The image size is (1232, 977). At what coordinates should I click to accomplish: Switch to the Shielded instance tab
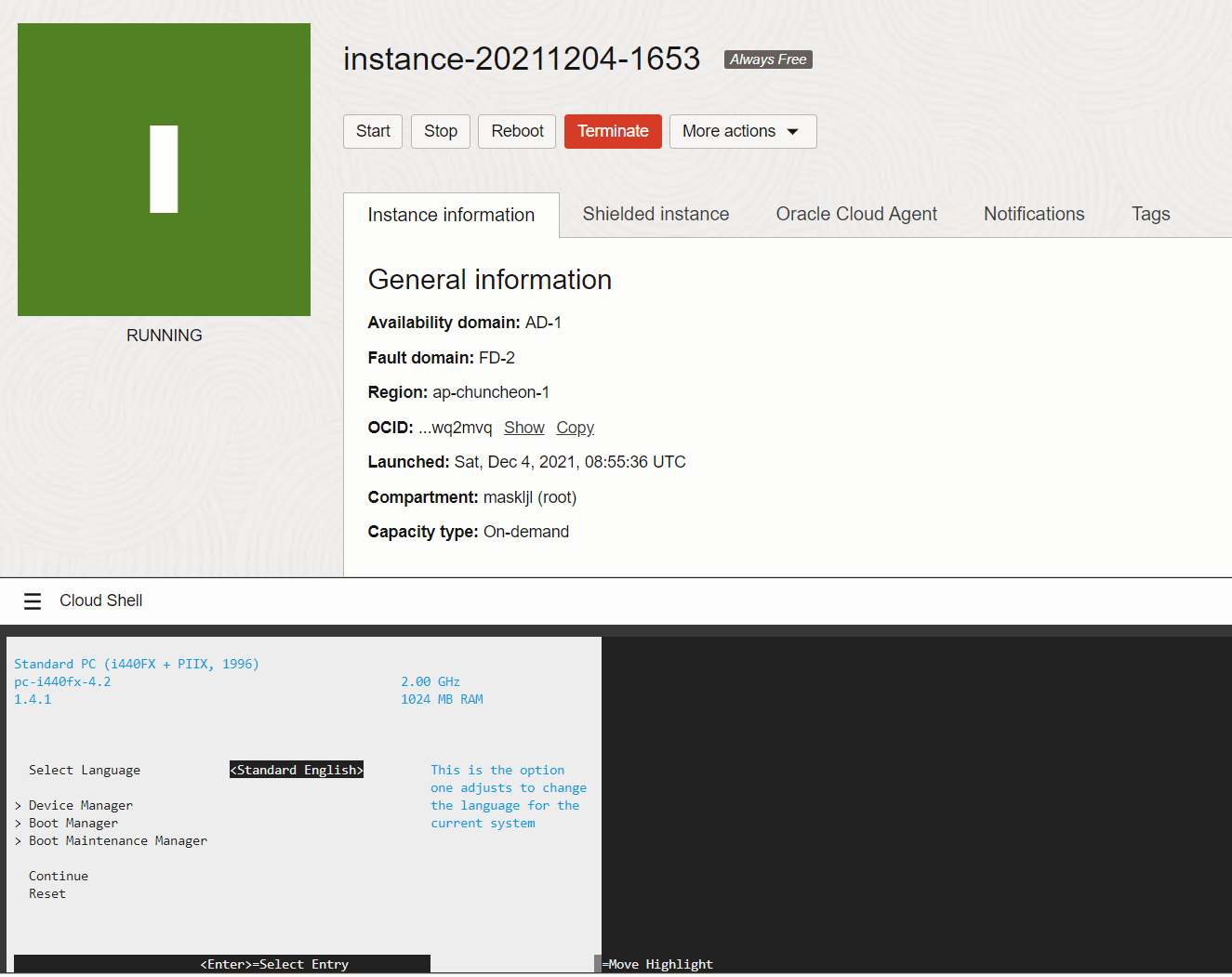tap(656, 214)
